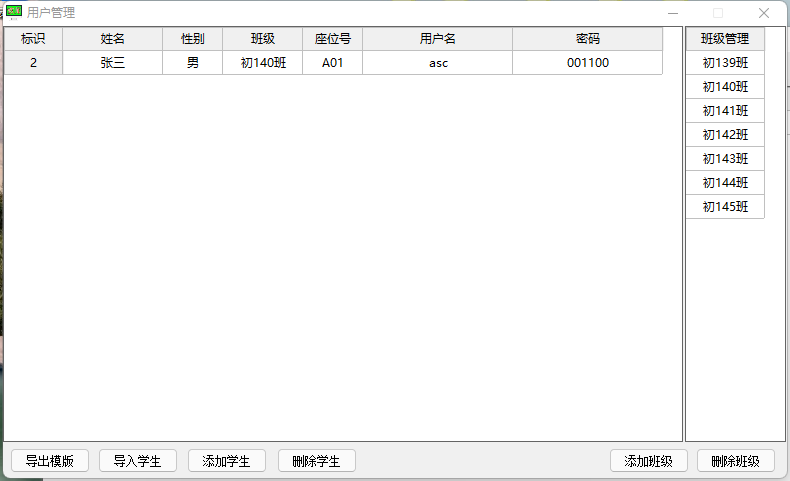This screenshot has height=481, width=790.
Task: Click the 座位号 column header
Action: [333, 39]
